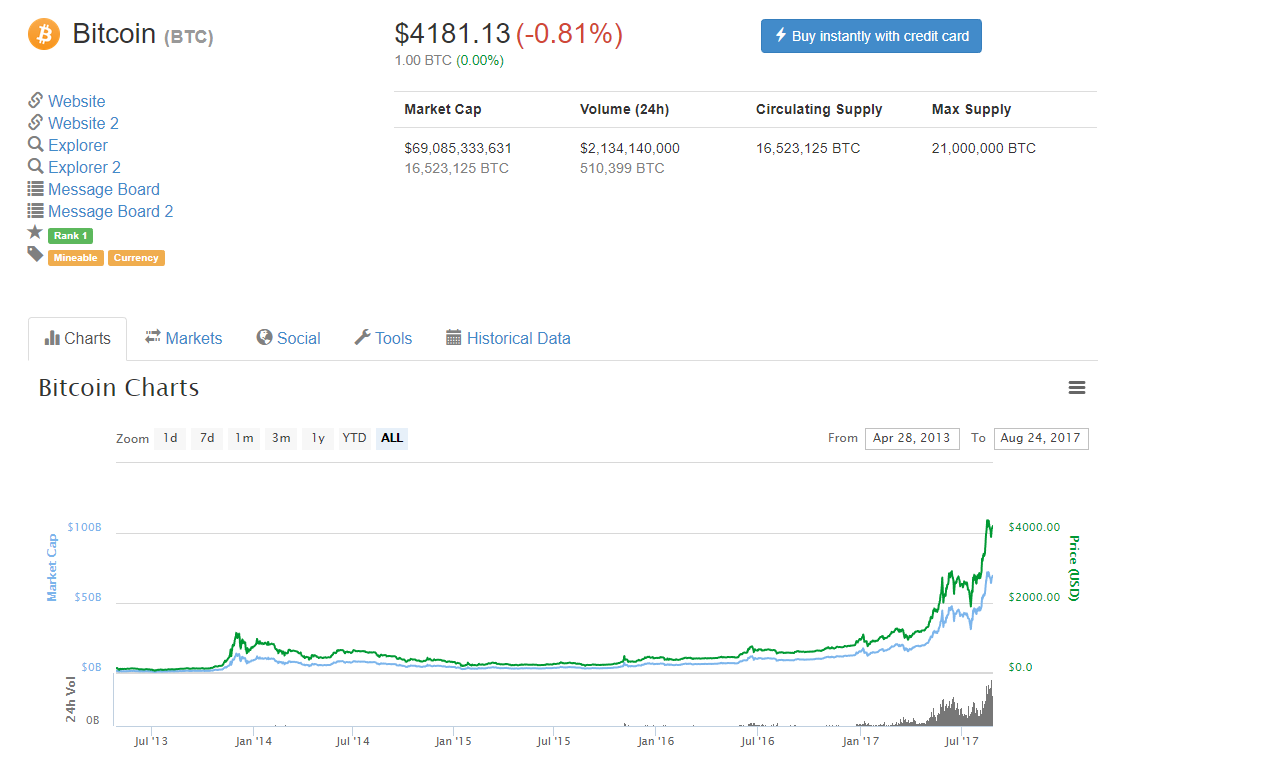Screen dimensions: 1261x766
Task: Click the link icon next to Website
Action: (x=35, y=101)
